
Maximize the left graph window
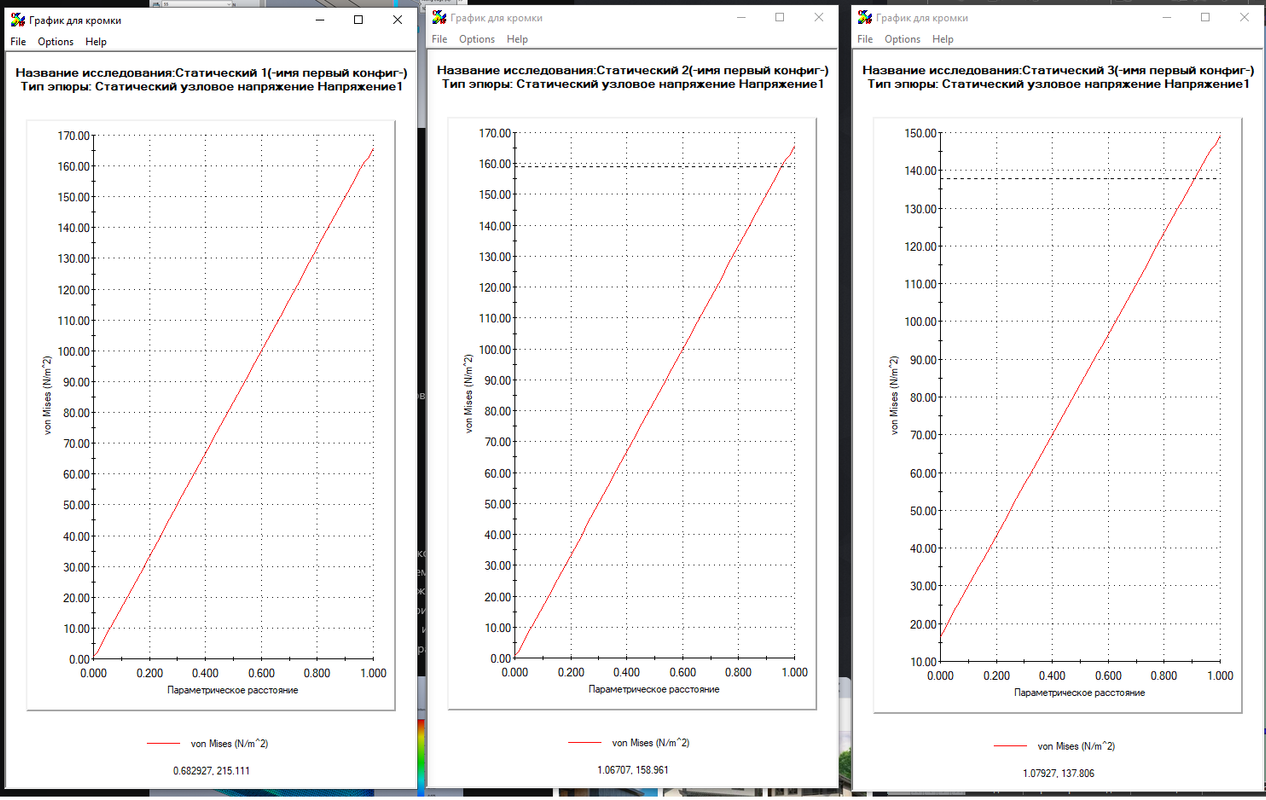(x=358, y=20)
